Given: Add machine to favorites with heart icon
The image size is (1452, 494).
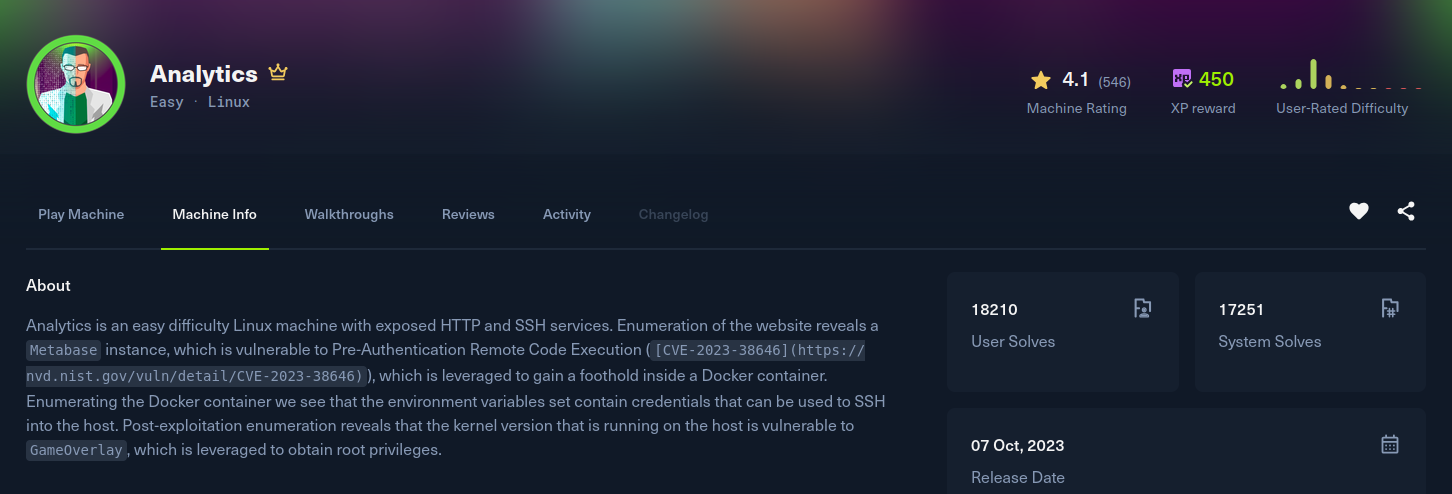Looking at the screenshot, I should [1358, 211].
